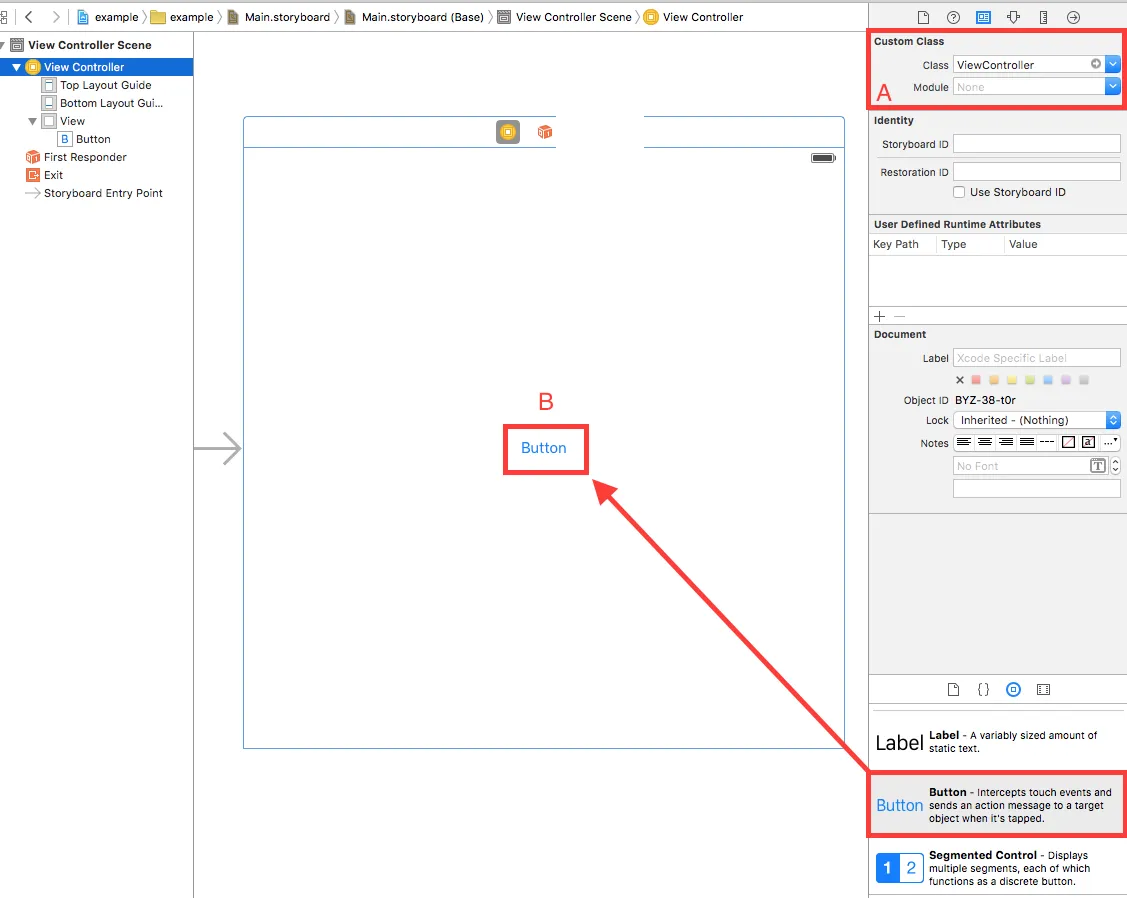The height and width of the screenshot is (898, 1127).
Task: Choose the purple label color
Action: pyautogui.click(x=1066, y=380)
